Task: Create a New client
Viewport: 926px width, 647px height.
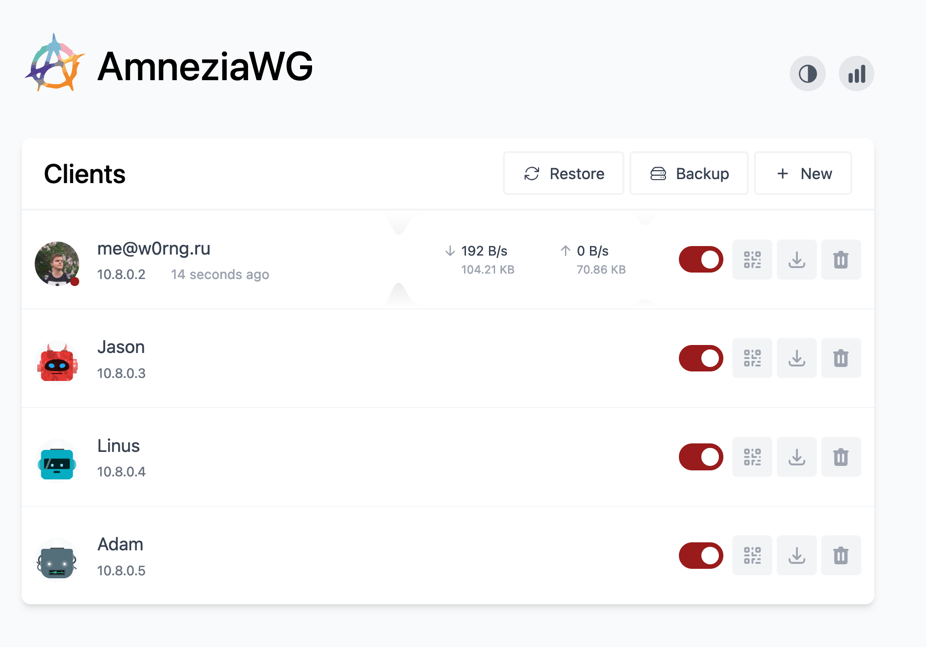Action: (x=803, y=174)
